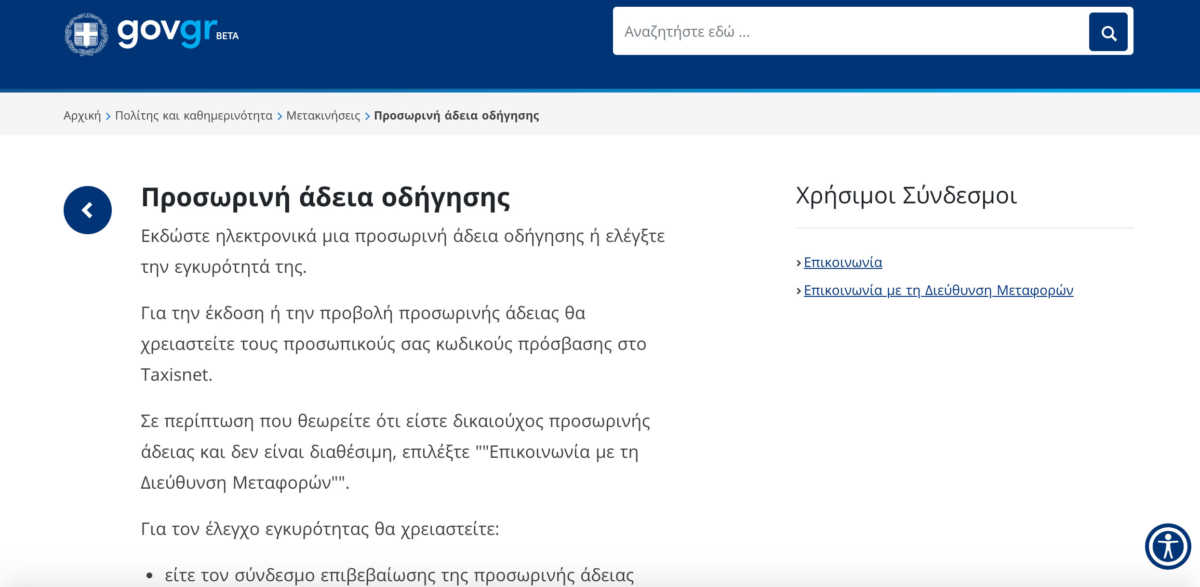Select current breadcrumb 'Προσωρινή άδεια οδήγησης'

456,115
